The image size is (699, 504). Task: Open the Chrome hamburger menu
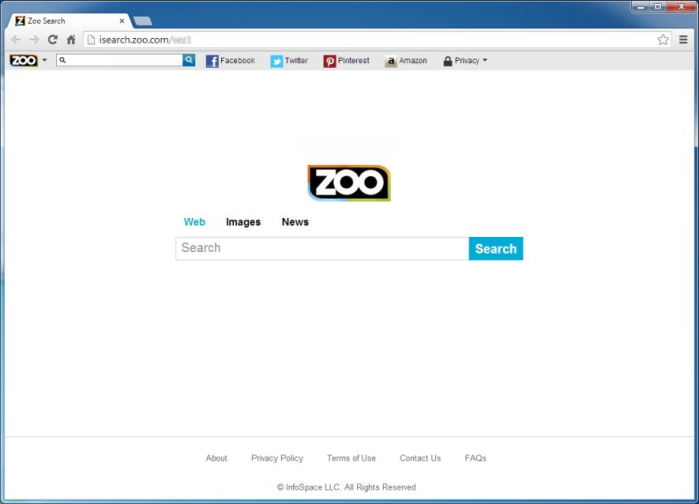pos(683,40)
